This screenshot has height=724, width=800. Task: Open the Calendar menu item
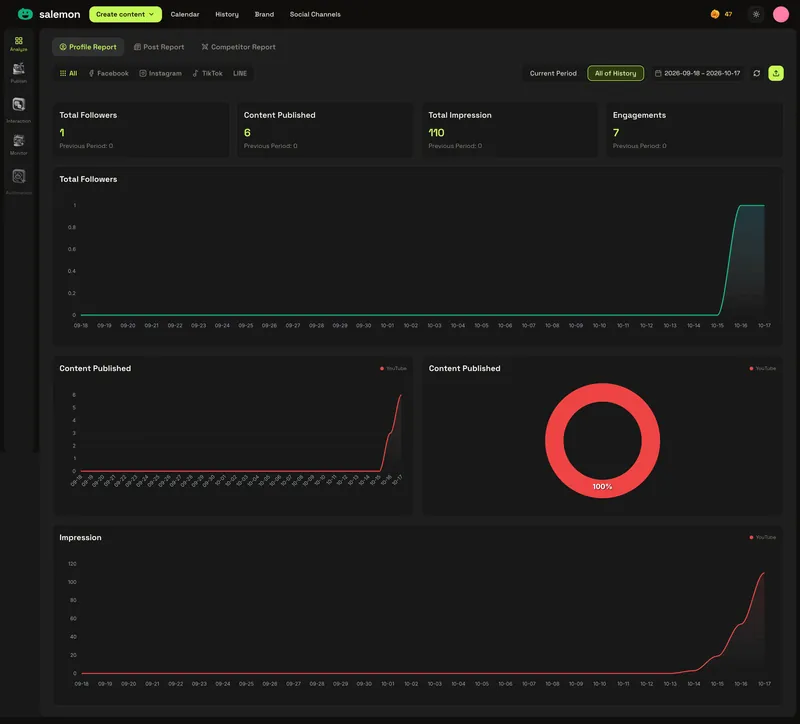pos(185,14)
